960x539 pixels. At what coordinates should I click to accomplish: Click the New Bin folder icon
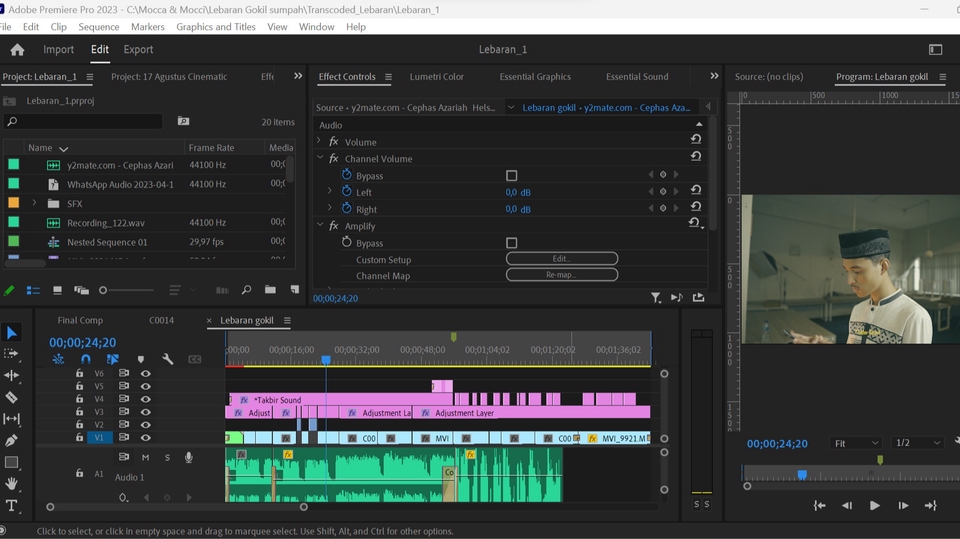pyautogui.click(x=270, y=290)
